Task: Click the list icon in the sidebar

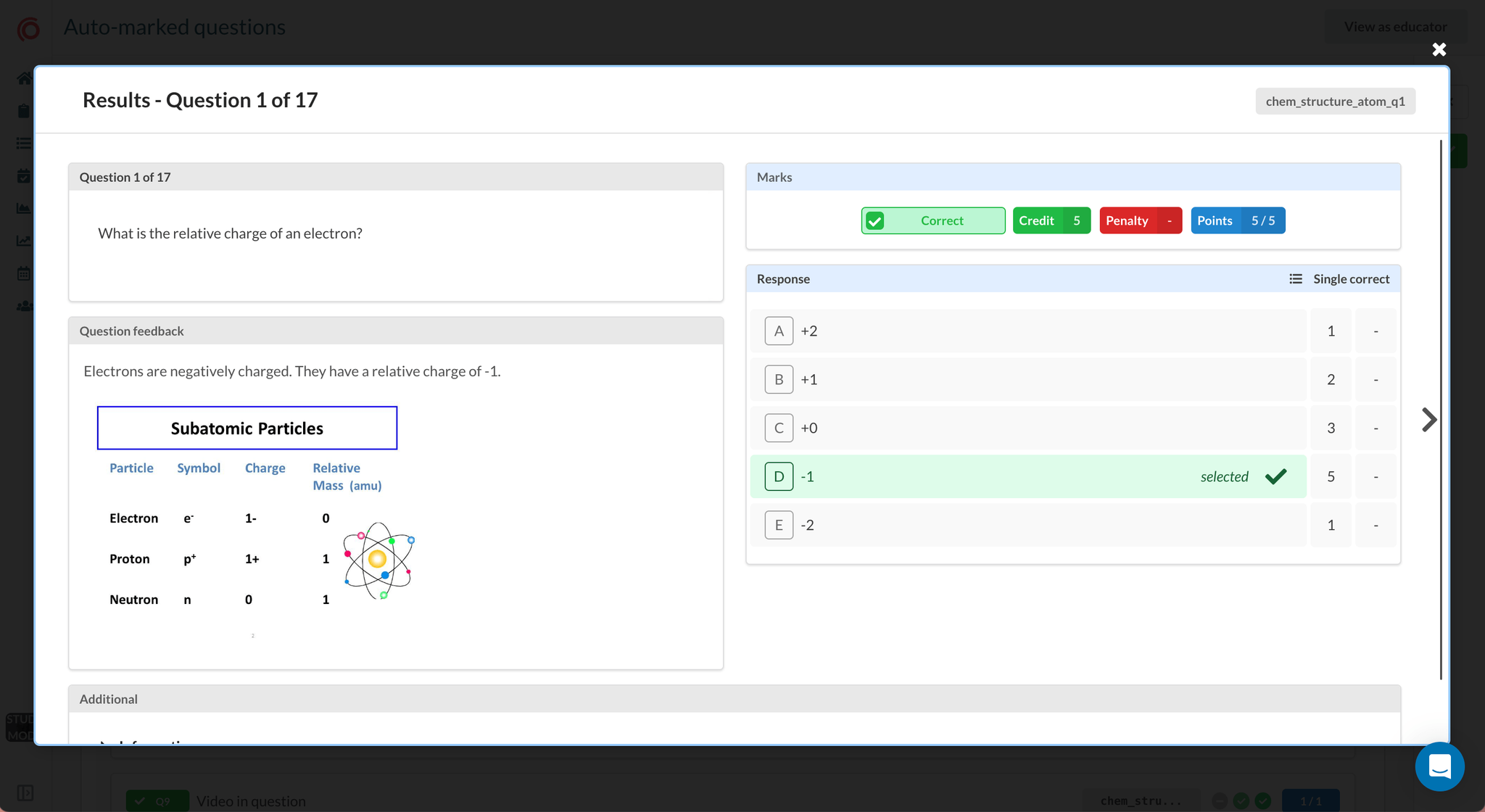Action: 24,144
